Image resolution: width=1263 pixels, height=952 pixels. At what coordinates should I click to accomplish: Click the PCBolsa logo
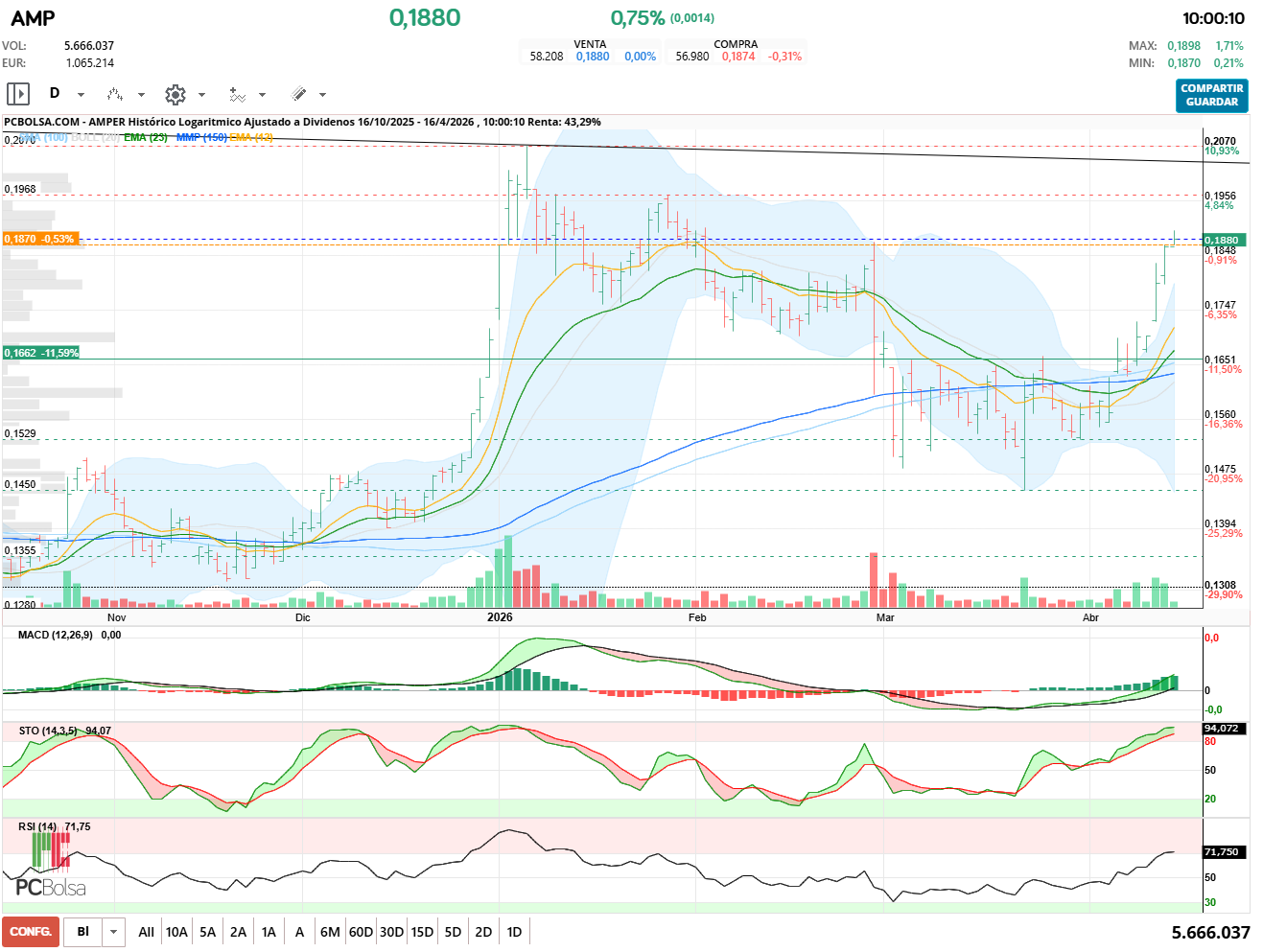(50, 887)
